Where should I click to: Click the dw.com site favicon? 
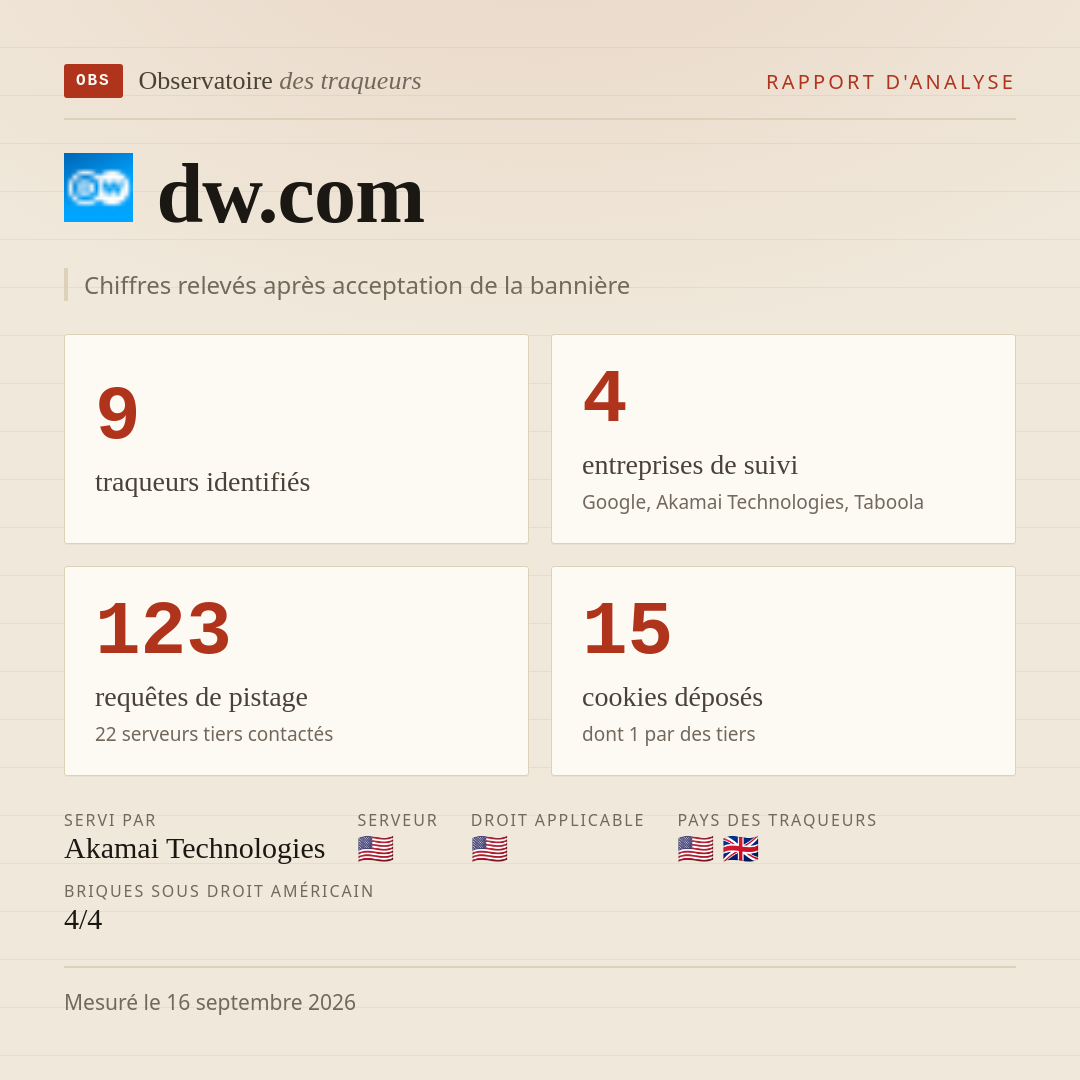pos(98,187)
